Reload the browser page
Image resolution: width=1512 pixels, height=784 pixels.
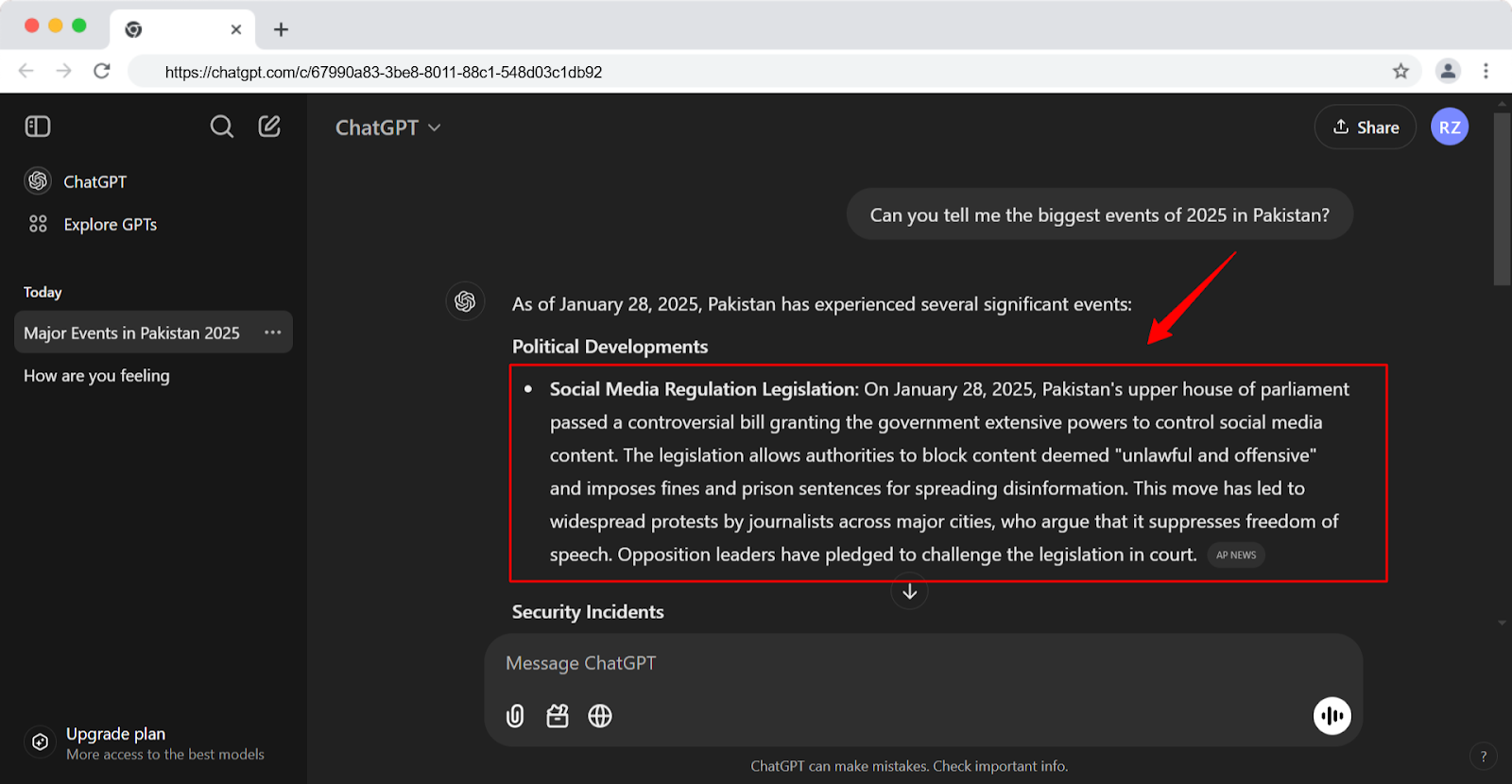coord(102,71)
